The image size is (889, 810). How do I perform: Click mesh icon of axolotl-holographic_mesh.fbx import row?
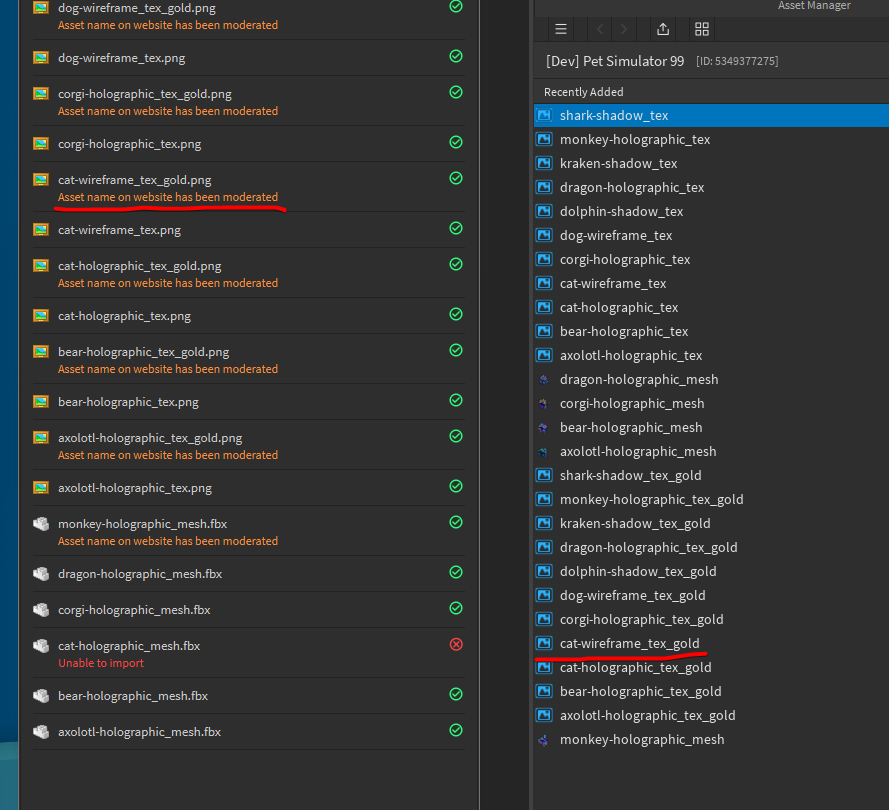[41, 732]
